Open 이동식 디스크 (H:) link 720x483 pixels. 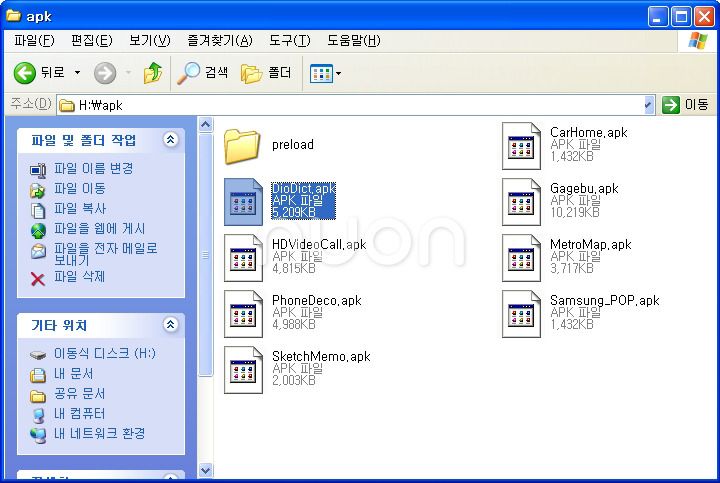(x=105, y=354)
